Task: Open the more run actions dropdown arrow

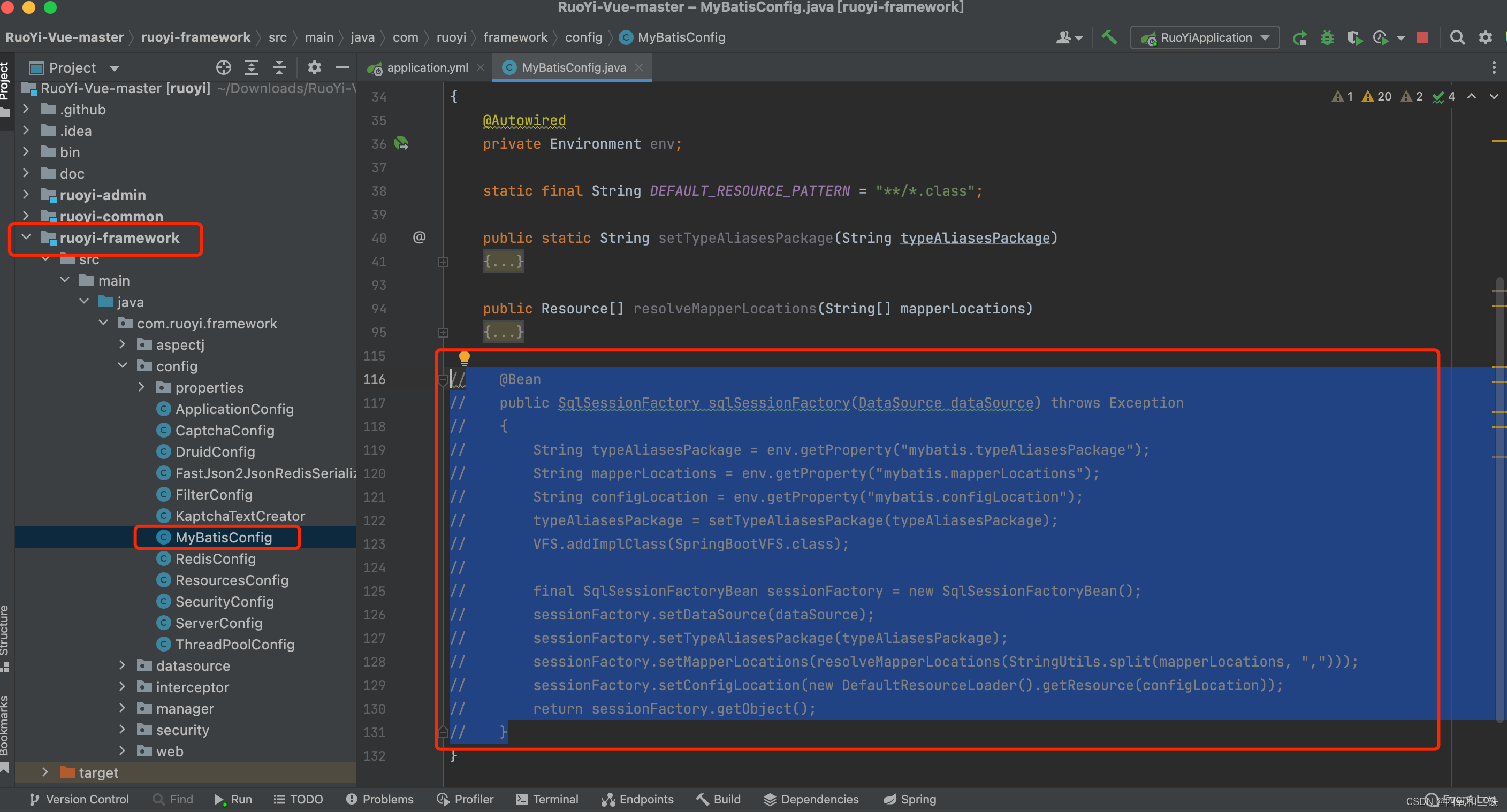Action: point(1401,39)
